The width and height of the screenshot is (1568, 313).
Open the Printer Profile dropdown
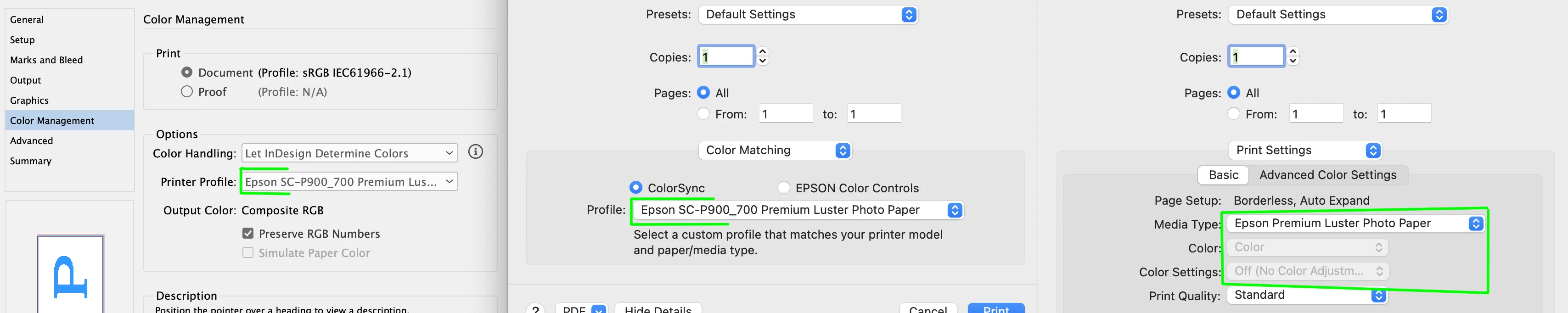(349, 181)
